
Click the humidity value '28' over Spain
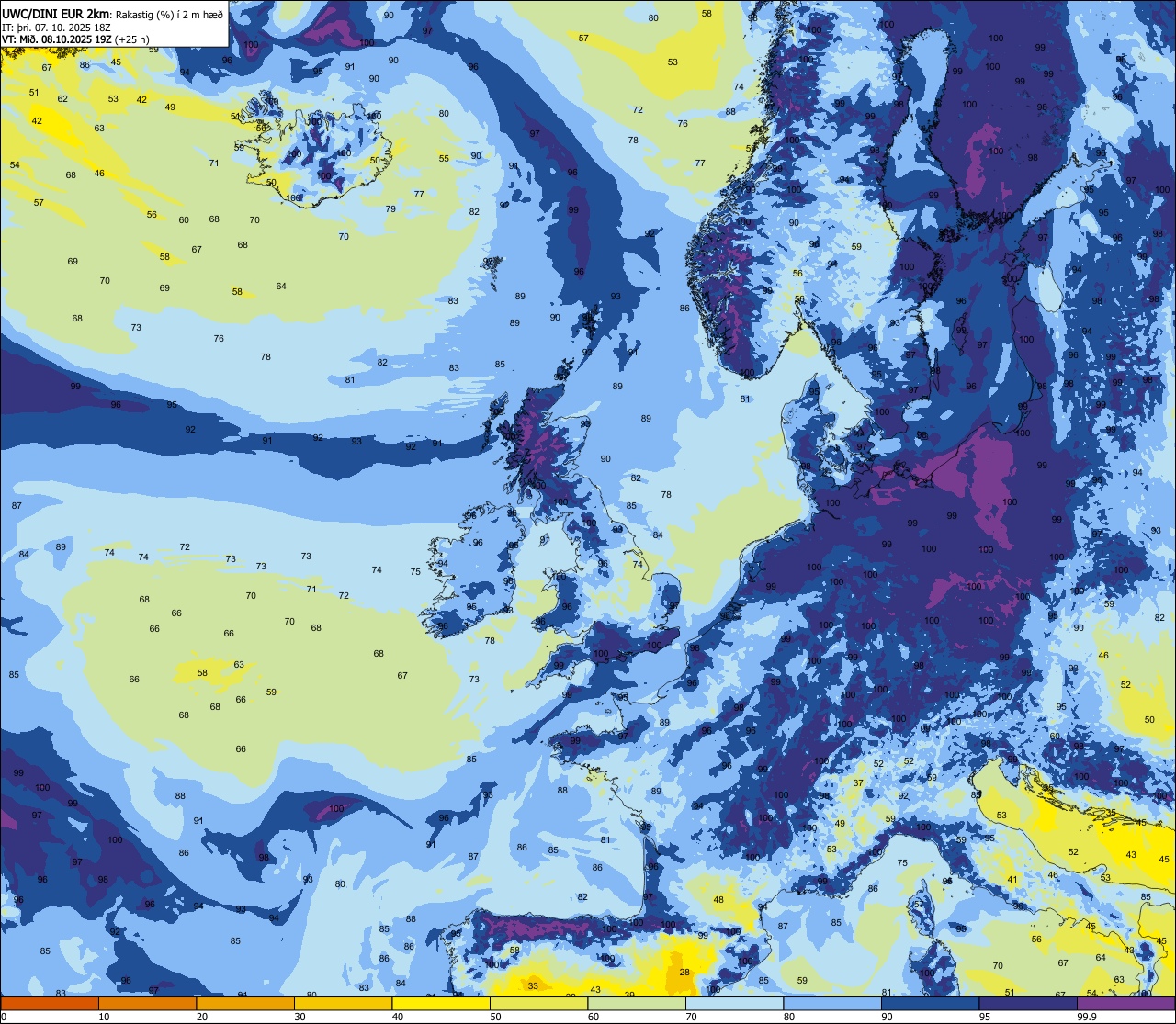[684, 972]
